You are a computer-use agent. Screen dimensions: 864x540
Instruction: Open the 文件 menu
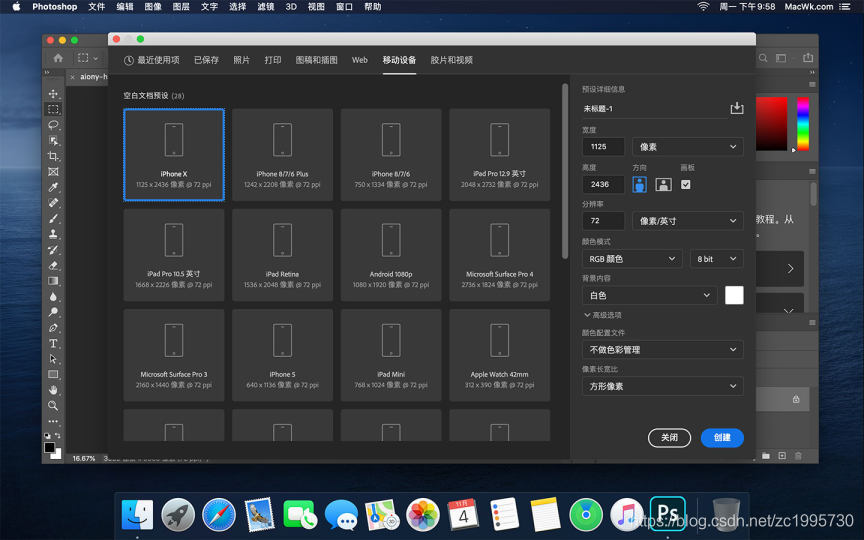[x=96, y=7]
